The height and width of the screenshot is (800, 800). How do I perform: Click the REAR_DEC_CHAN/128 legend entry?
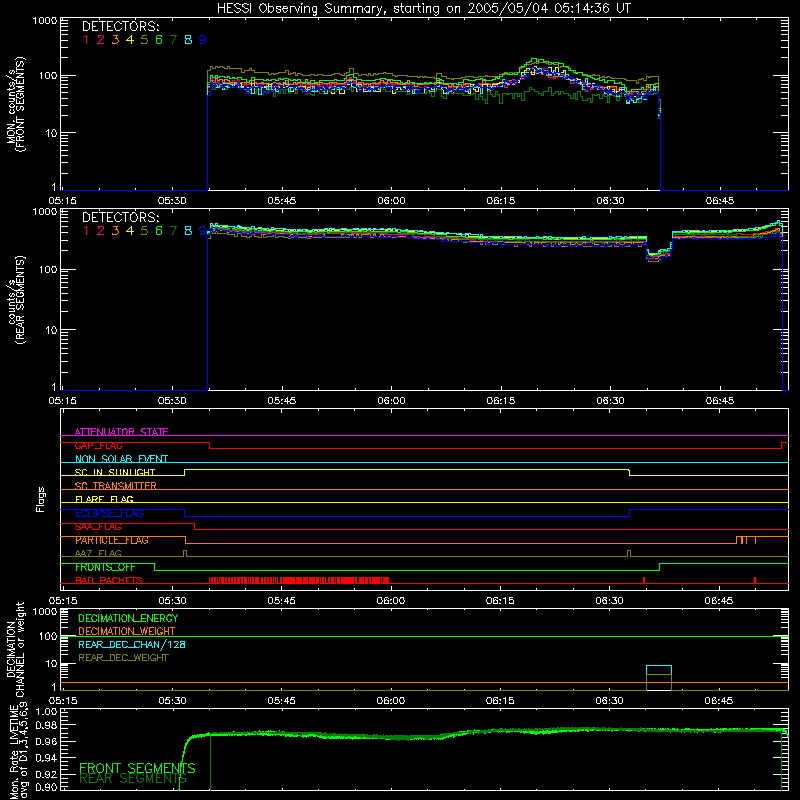132,644
